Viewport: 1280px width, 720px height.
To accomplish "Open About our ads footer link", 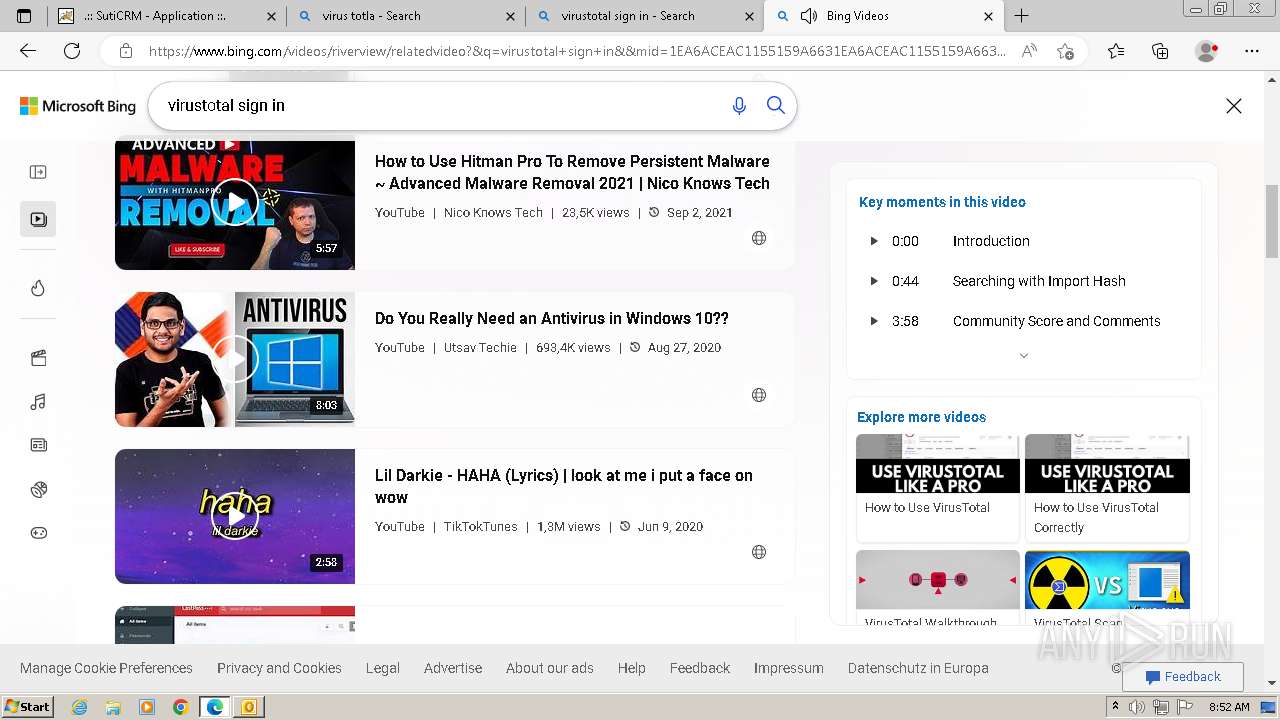I will coord(549,668).
